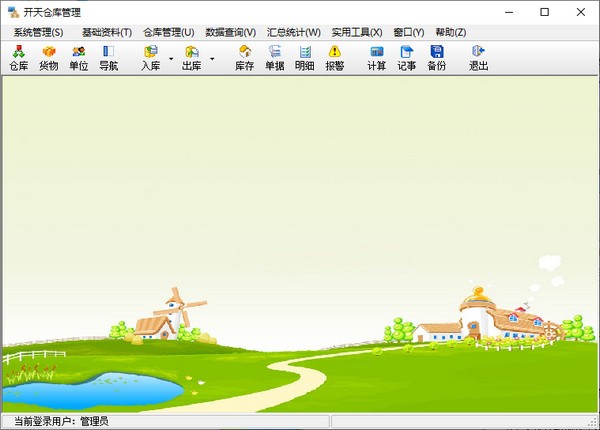Viewport: 600px width, 430px height.
Task: Click the 货物 (goods) toolbar icon
Action: 48,58
